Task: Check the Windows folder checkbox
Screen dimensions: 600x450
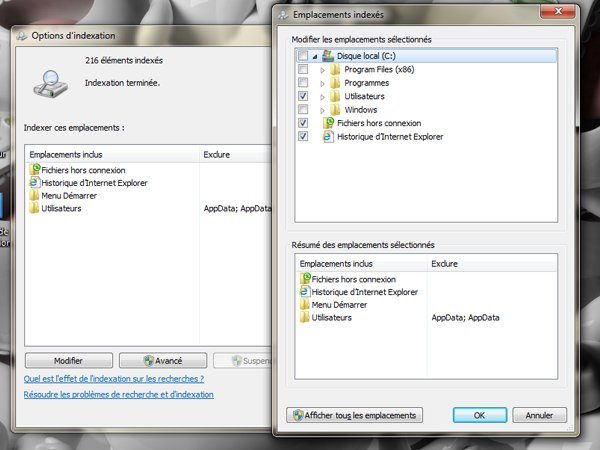Action: point(303,109)
